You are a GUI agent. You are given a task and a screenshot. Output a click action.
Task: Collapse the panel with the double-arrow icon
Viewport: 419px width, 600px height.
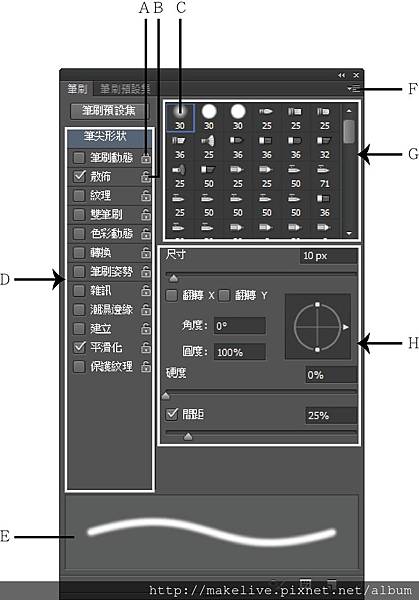click(341, 75)
